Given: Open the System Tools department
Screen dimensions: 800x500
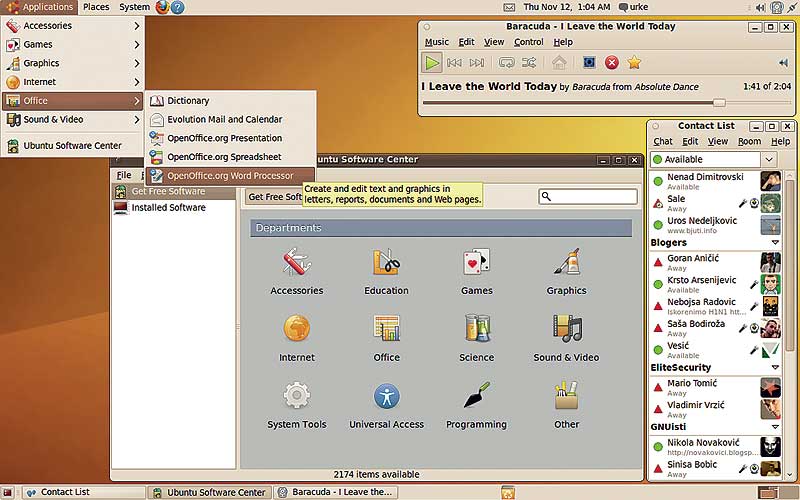Looking at the screenshot, I should tap(296, 405).
